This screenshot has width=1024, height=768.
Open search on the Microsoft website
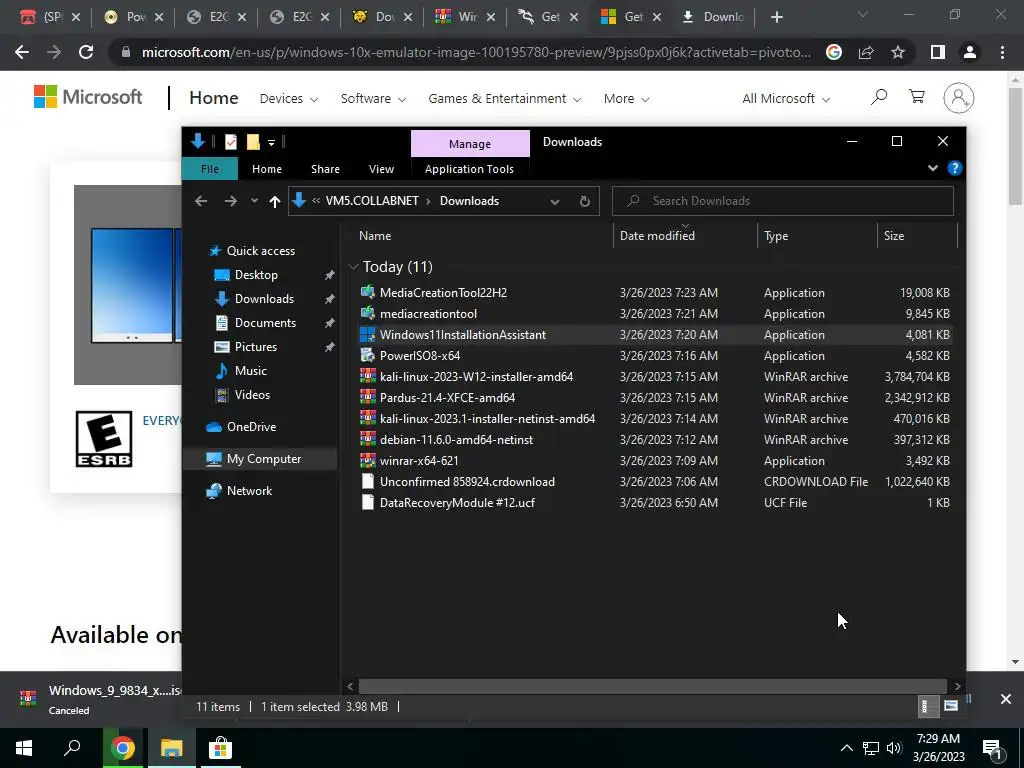point(878,98)
